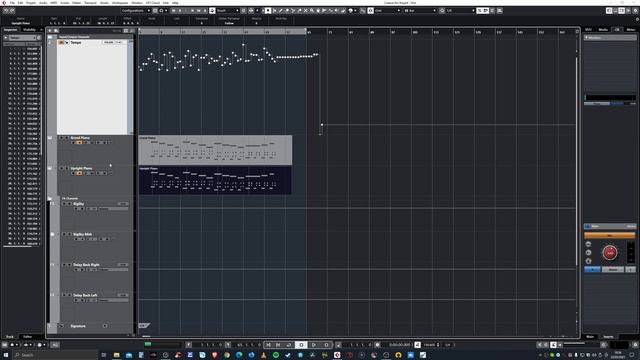Click the Setup Window Layout icon

[x=629, y=11]
